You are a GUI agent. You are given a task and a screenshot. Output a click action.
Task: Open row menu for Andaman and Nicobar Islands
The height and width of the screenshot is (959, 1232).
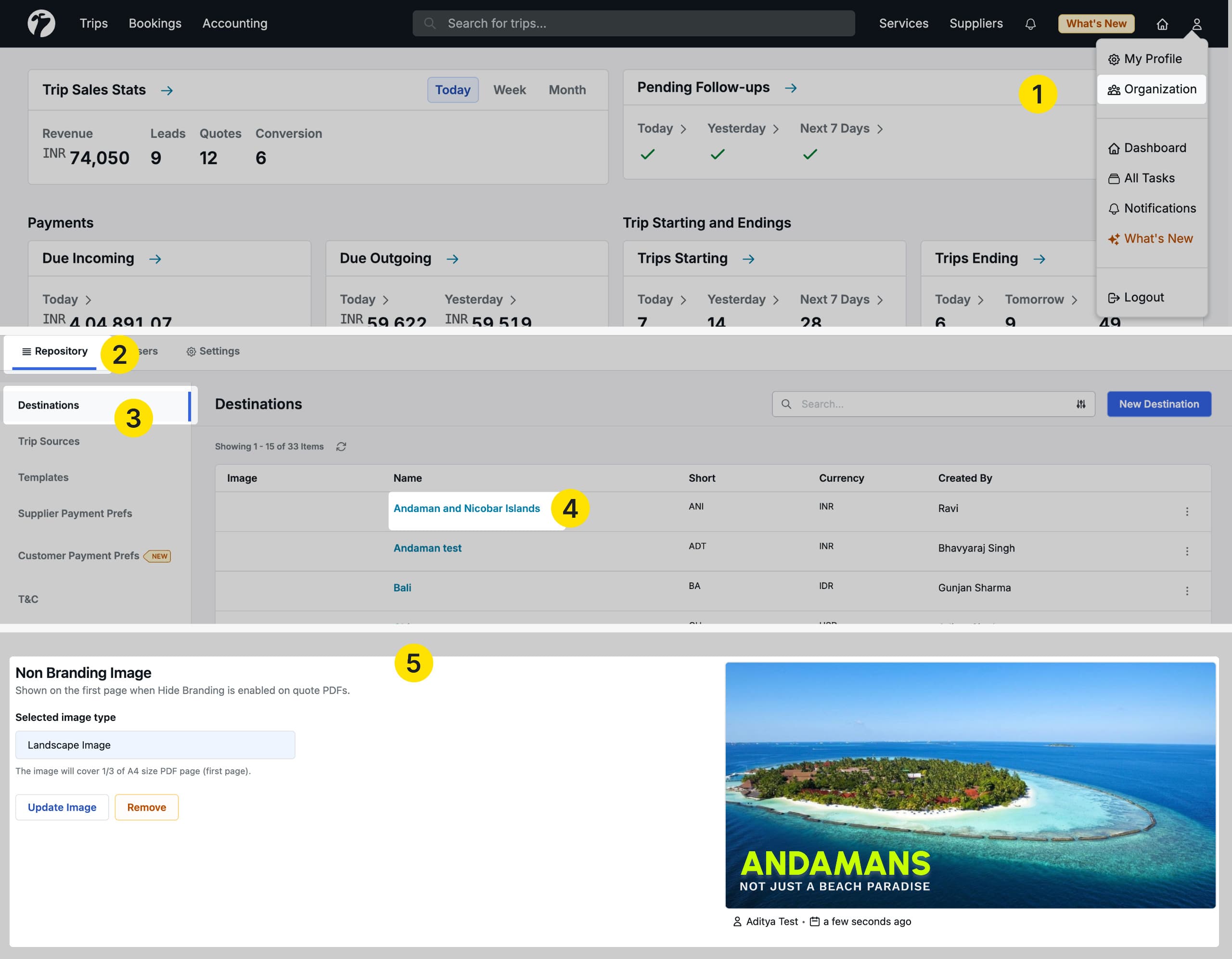[1187, 511]
